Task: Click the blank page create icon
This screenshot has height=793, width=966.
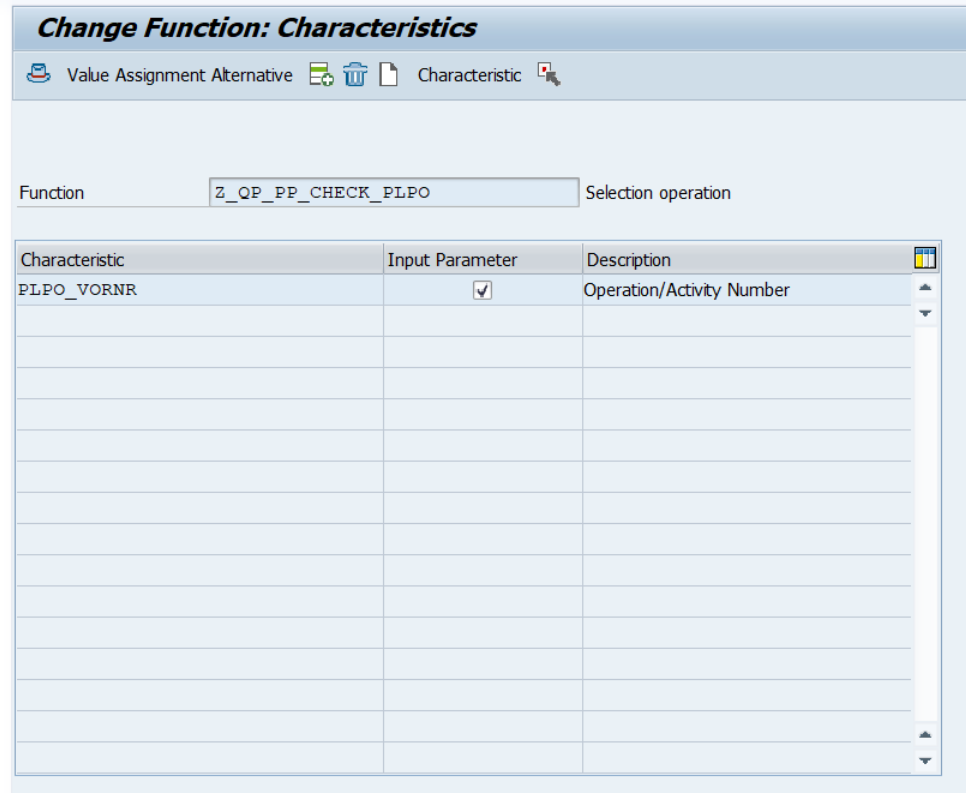Action: [x=388, y=75]
